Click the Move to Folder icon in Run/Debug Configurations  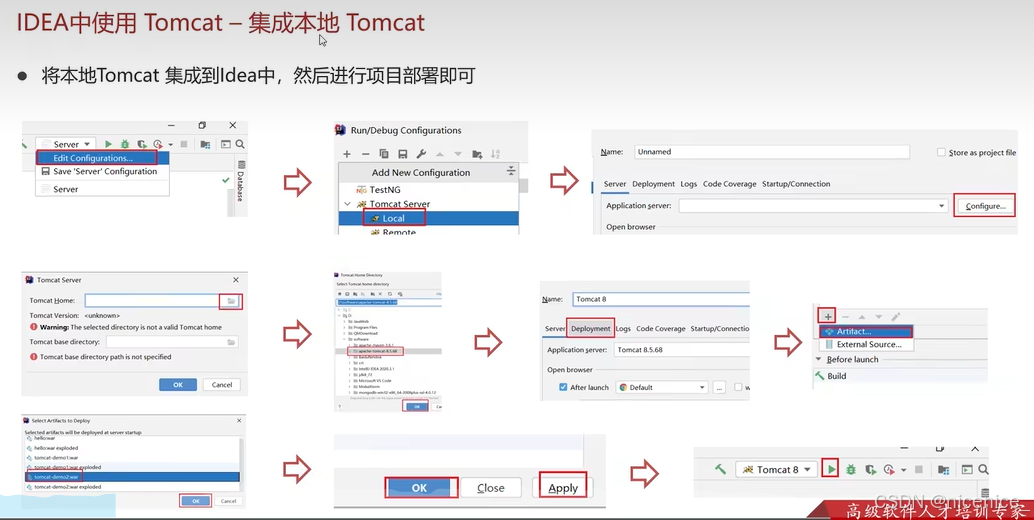(x=477, y=154)
